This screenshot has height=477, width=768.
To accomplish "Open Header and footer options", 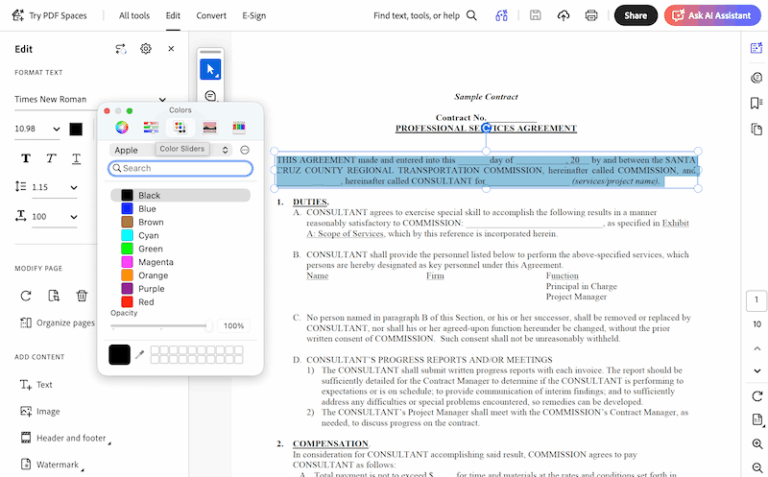I will click(x=66, y=438).
